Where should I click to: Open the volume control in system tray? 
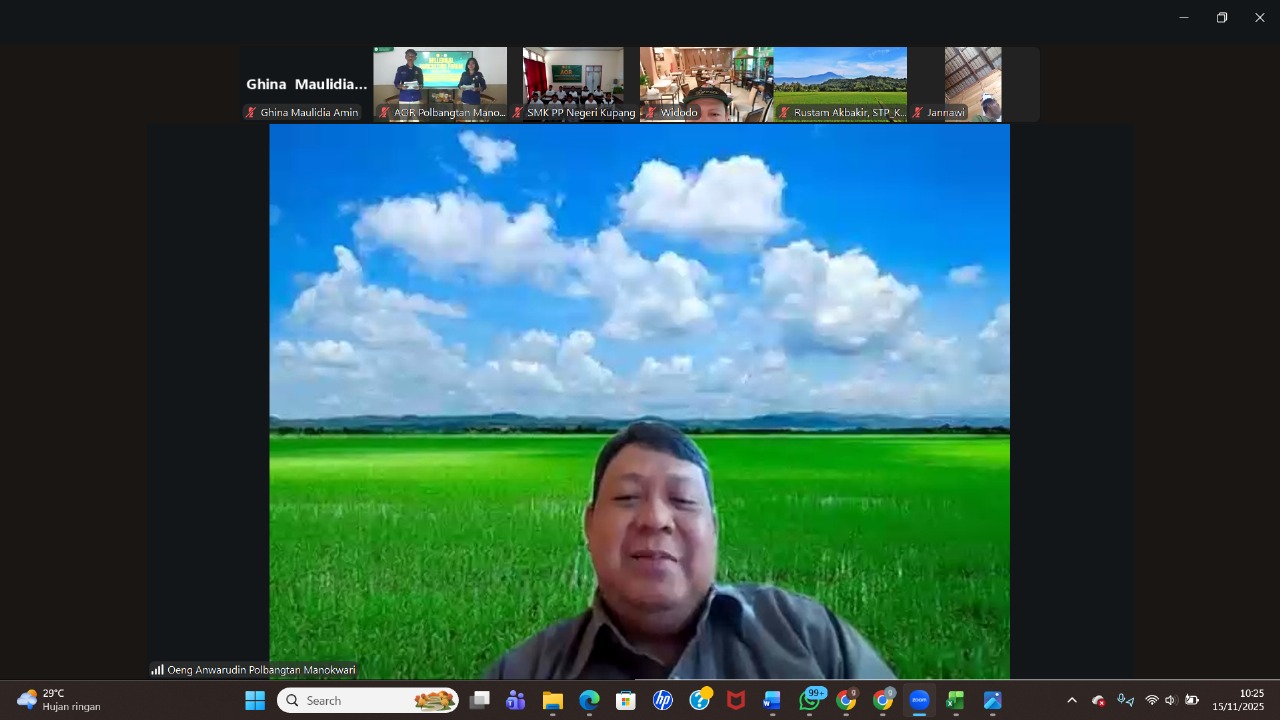pos(1170,701)
